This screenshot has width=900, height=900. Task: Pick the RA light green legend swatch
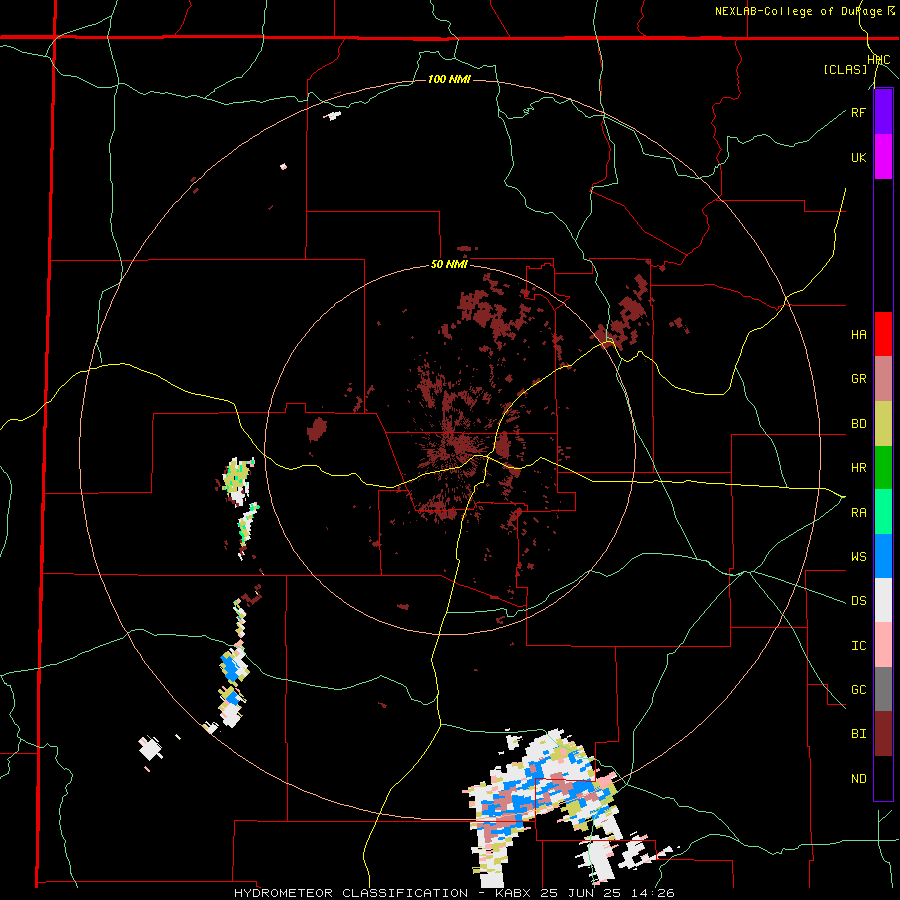pos(883,512)
